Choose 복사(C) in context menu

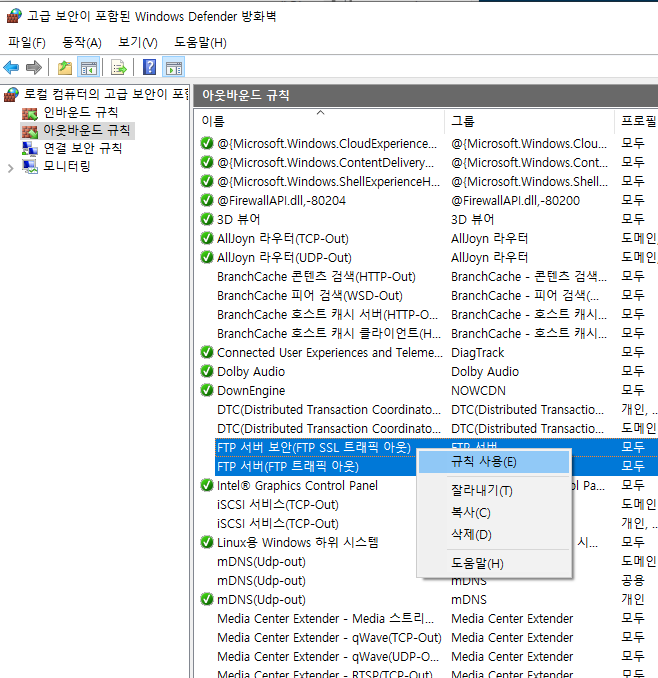[494, 512]
